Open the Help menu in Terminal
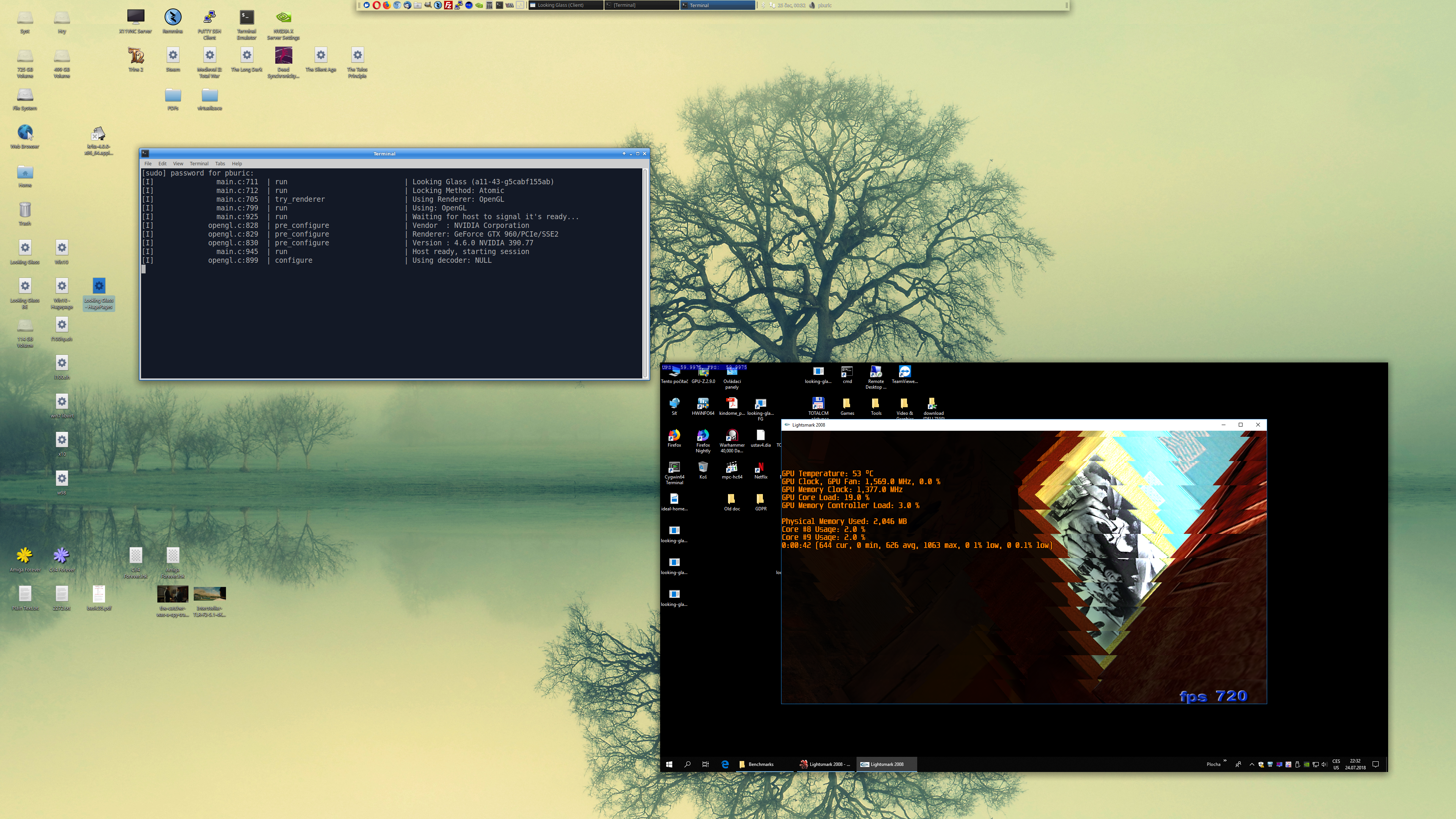The height and width of the screenshot is (819, 1456). [x=237, y=163]
